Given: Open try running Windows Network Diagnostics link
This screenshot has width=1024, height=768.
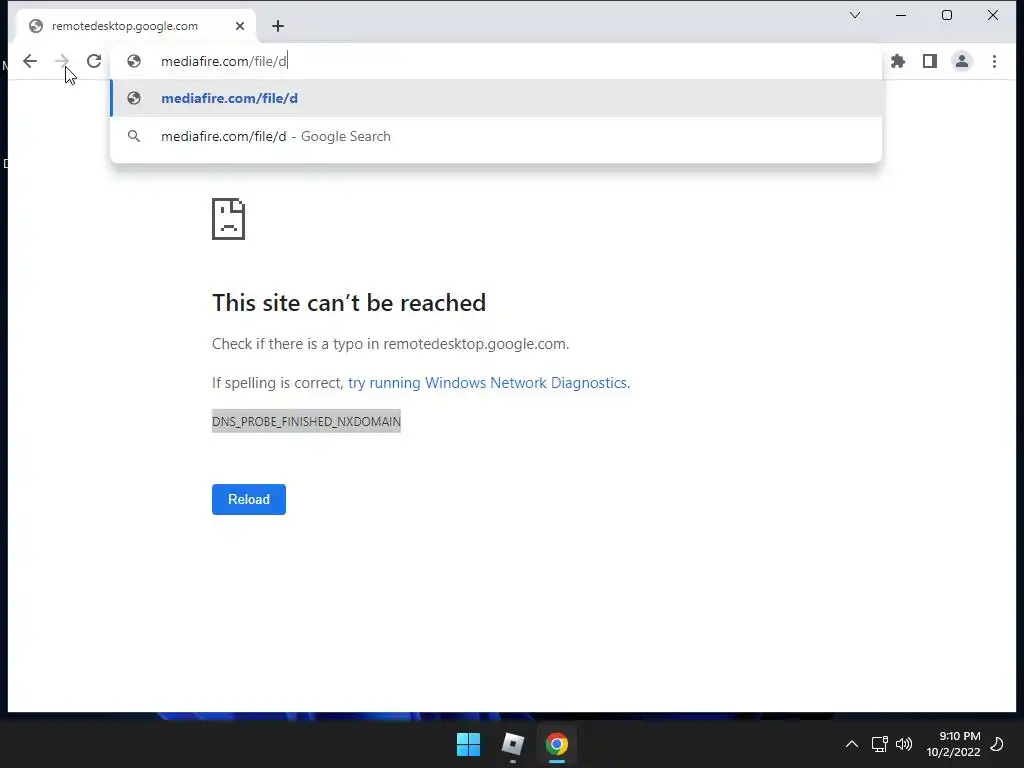Looking at the screenshot, I should point(488,383).
